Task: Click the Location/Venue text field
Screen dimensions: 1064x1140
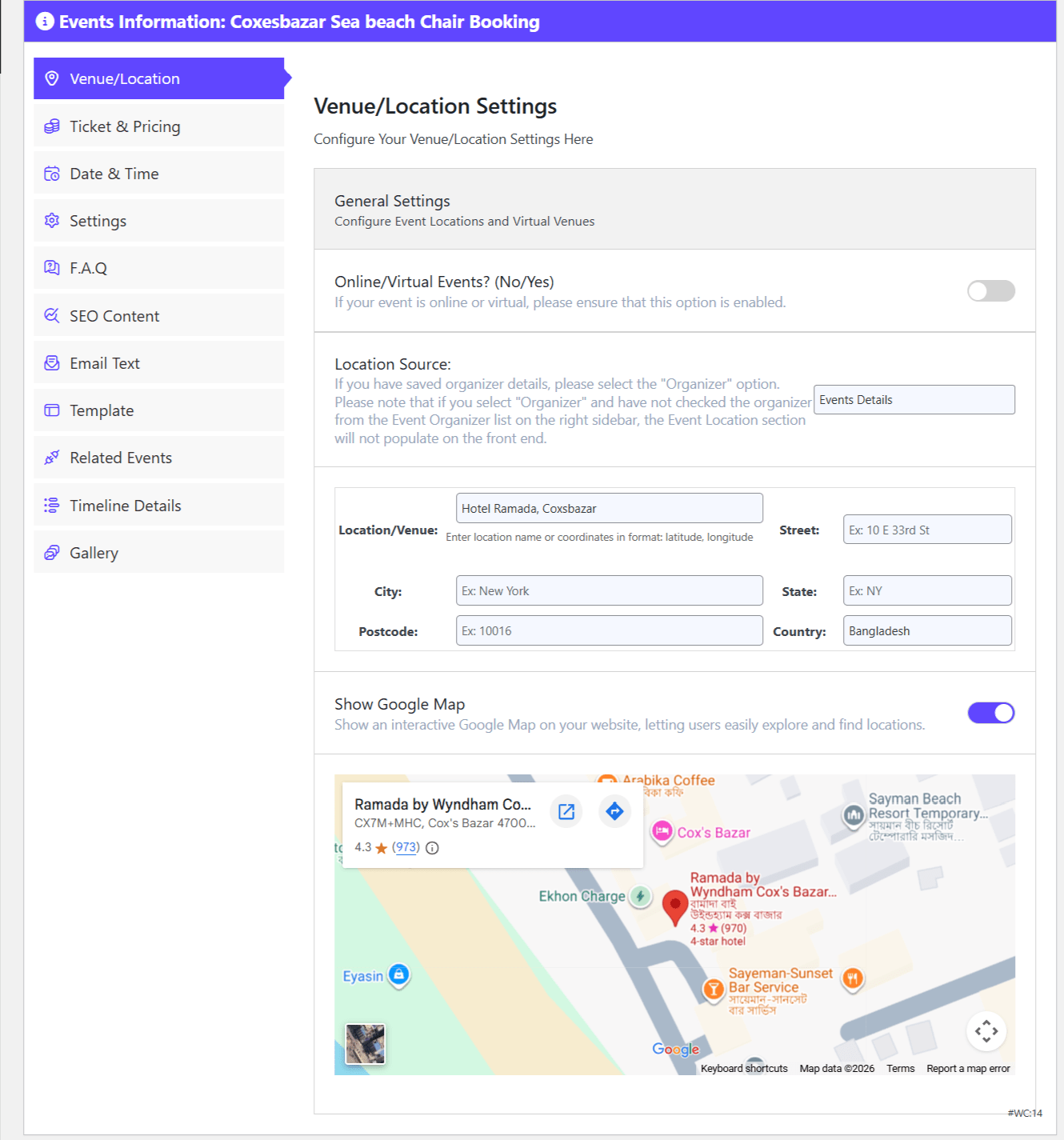Action: pos(609,509)
